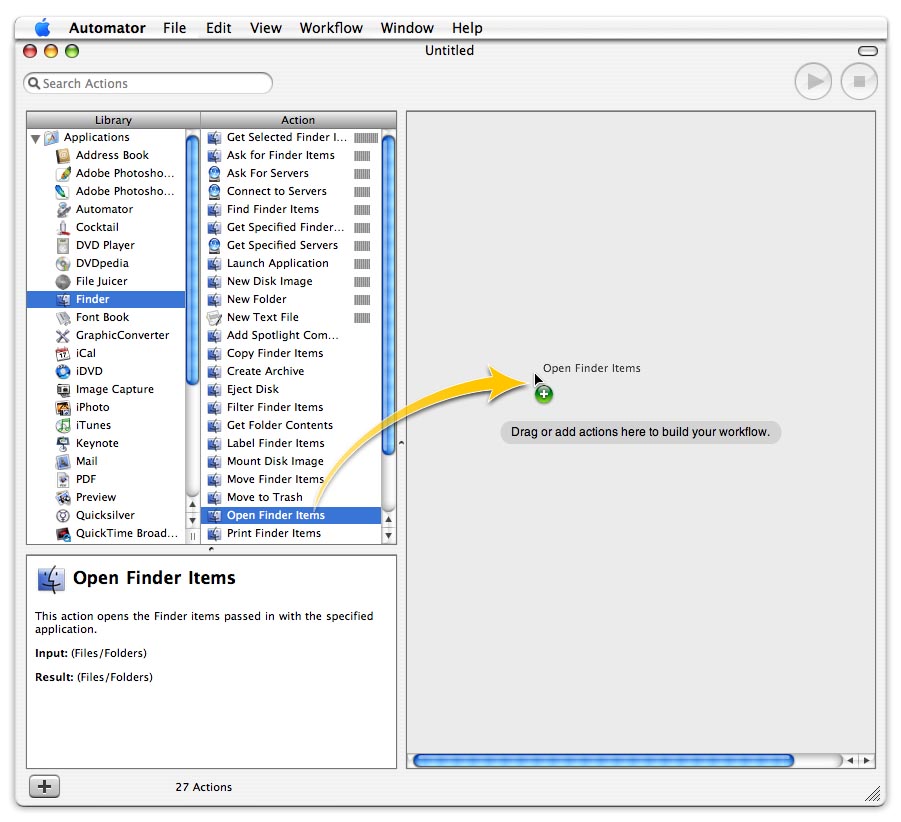Select Image Capture in the Library
This screenshot has height=822, width=901.
point(114,389)
